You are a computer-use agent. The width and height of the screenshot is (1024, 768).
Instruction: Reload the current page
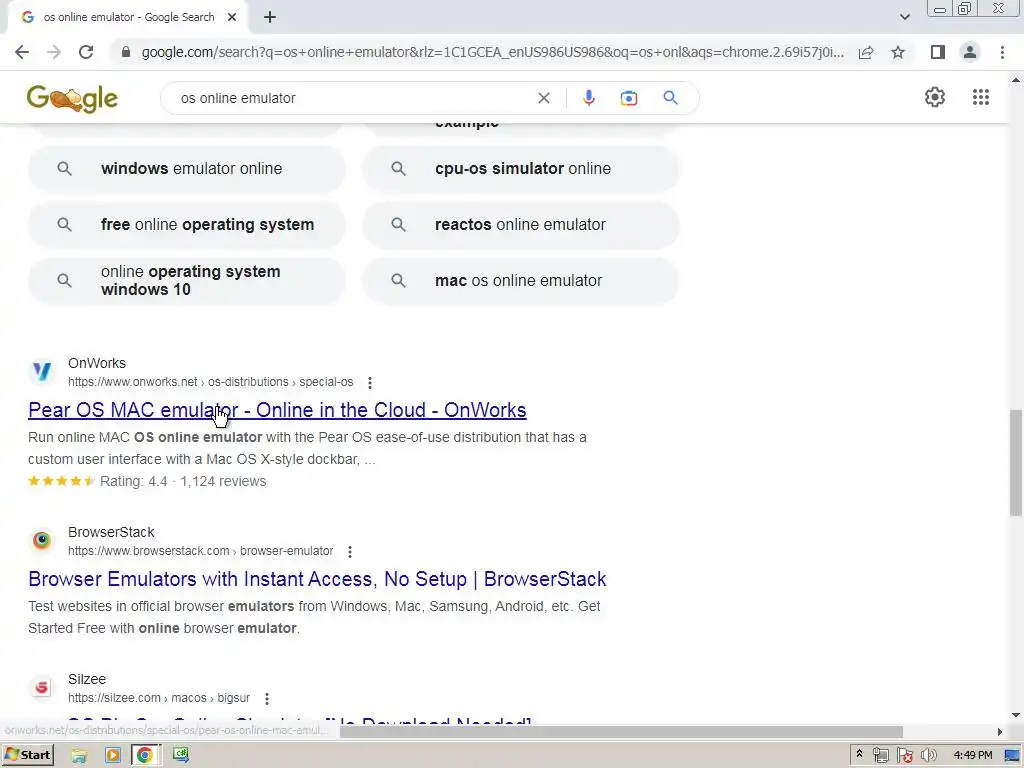pos(86,52)
